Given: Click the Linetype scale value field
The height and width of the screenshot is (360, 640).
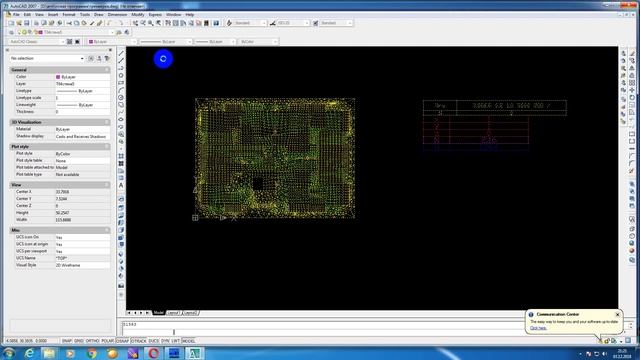Looking at the screenshot, I should [82, 98].
